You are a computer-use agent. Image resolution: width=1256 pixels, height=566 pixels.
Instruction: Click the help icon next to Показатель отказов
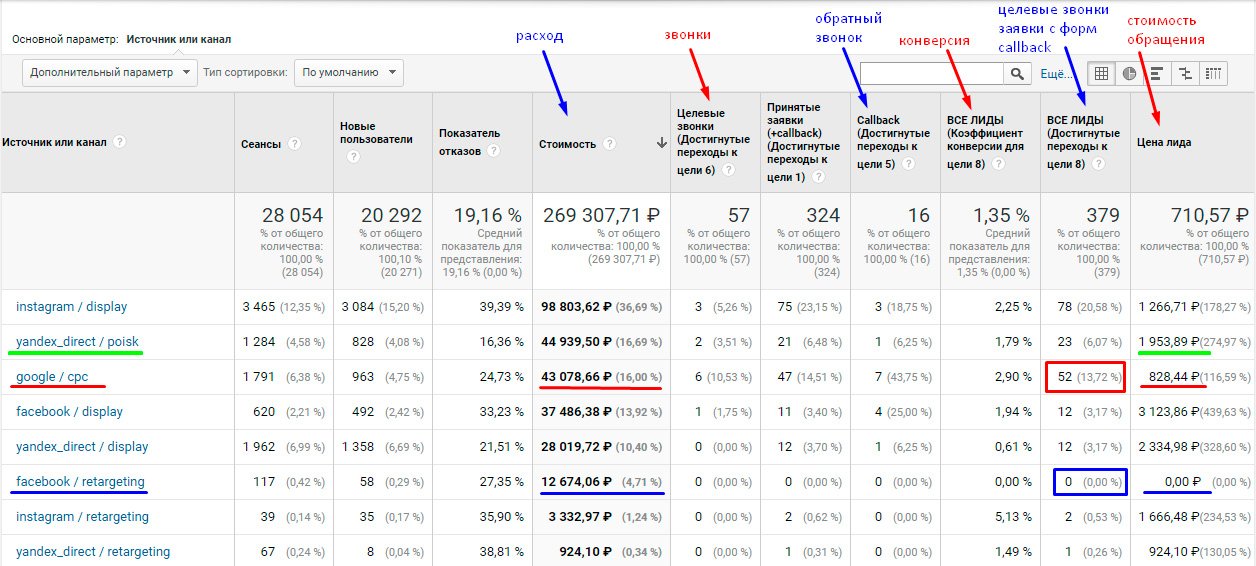click(x=493, y=151)
